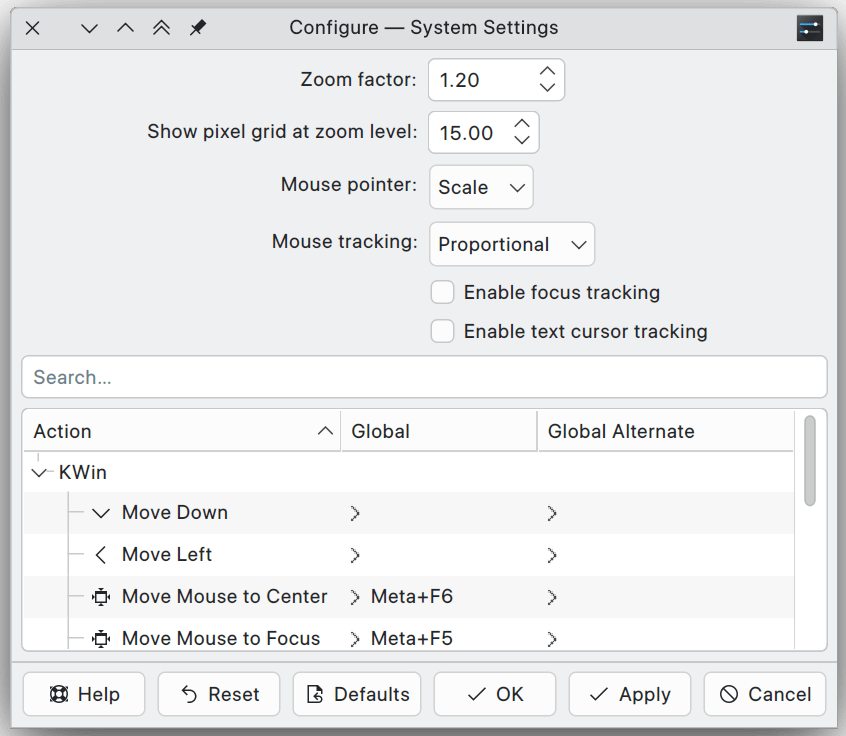Click the double-chevron keep-above icon
Screen dimensions: 846x736
[161, 28]
